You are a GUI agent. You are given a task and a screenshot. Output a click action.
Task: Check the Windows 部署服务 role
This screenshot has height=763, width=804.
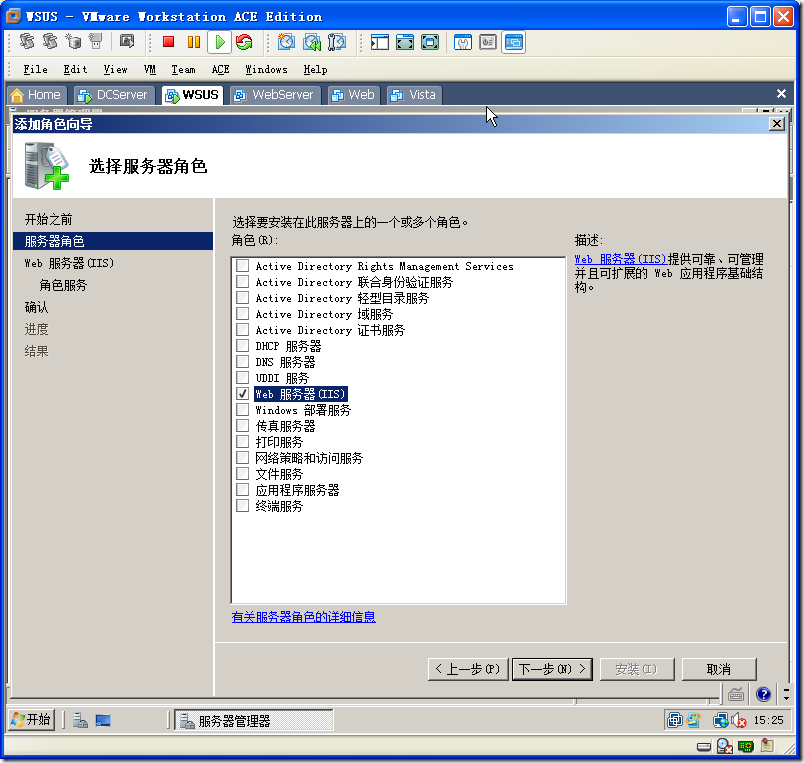pyautogui.click(x=243, y=410)
